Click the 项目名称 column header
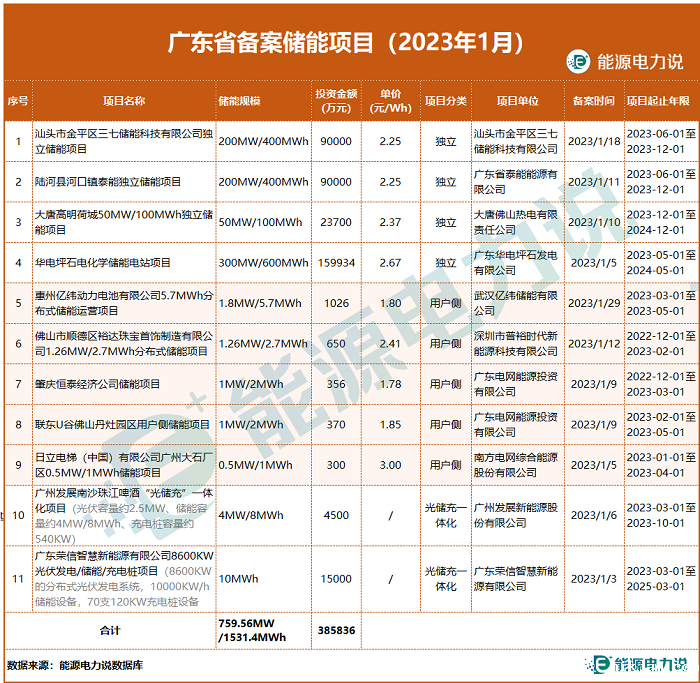 (124, 102)
